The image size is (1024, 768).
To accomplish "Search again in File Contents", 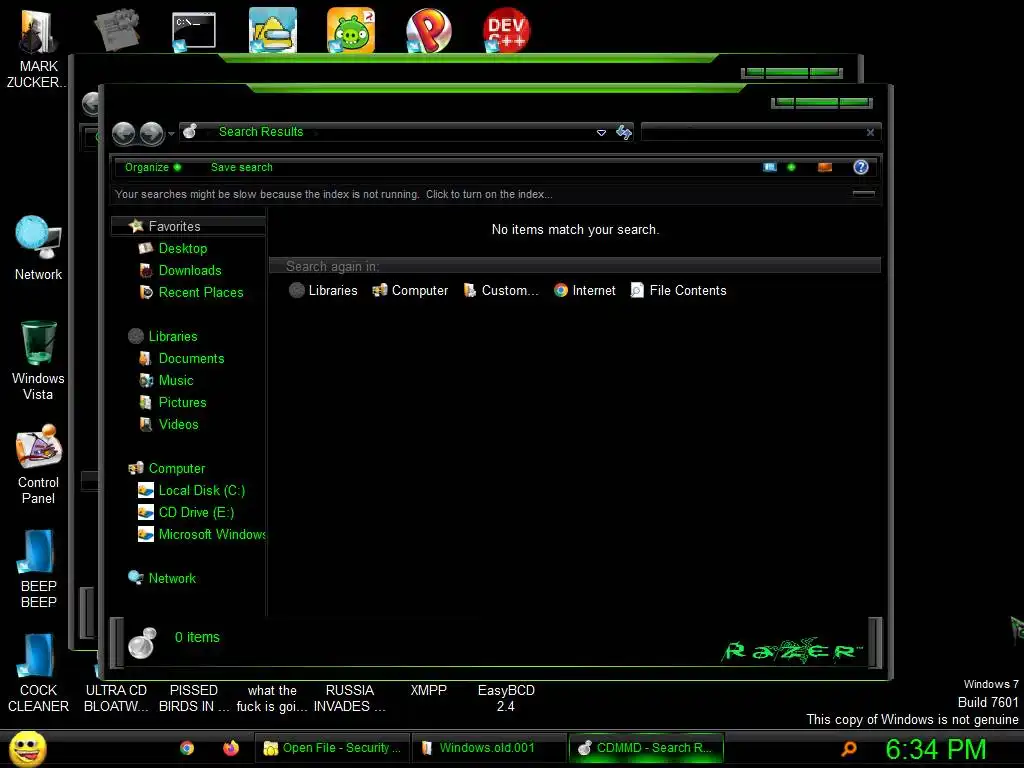I will pos(679,291).
